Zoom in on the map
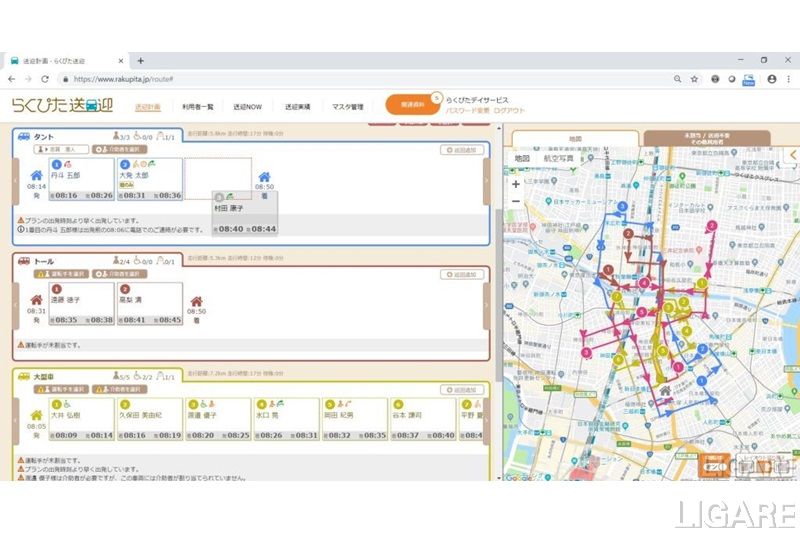This screenshot has width=800, height=533. point(516,184)
